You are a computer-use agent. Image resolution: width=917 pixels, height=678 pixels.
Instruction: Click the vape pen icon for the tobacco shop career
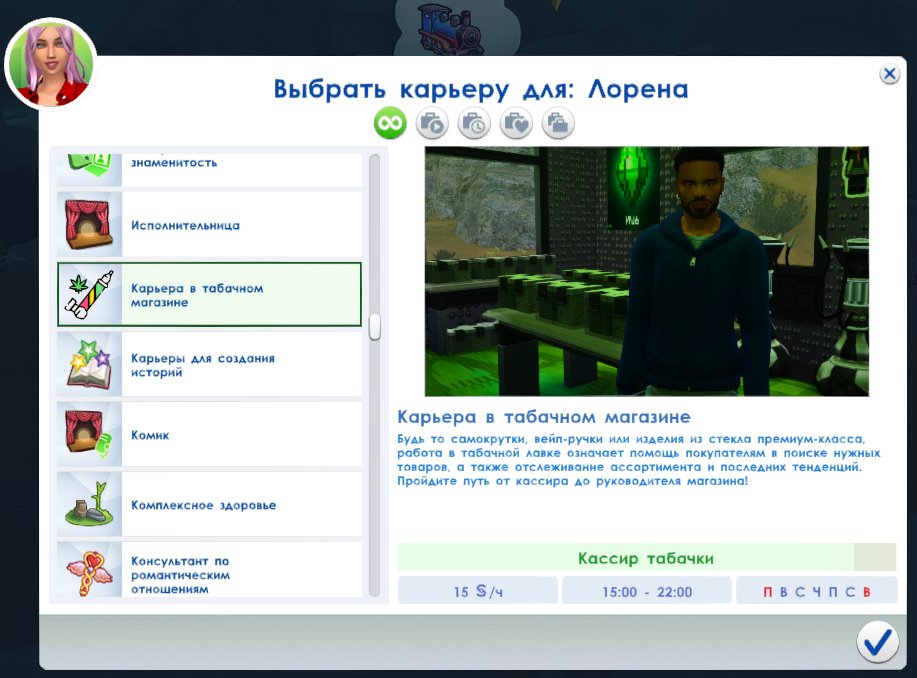(88, 294)
